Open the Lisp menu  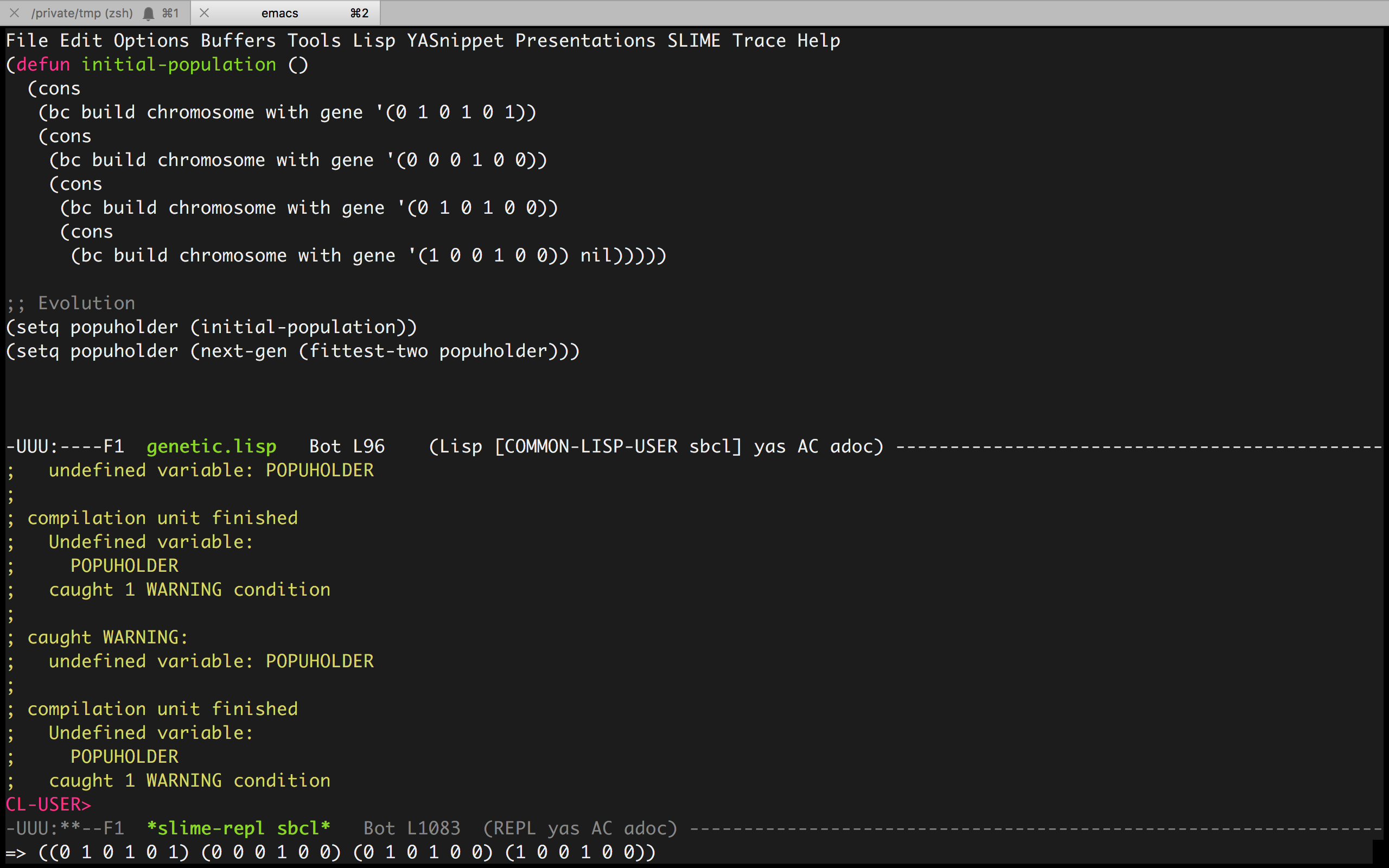(x=374, y=41)
